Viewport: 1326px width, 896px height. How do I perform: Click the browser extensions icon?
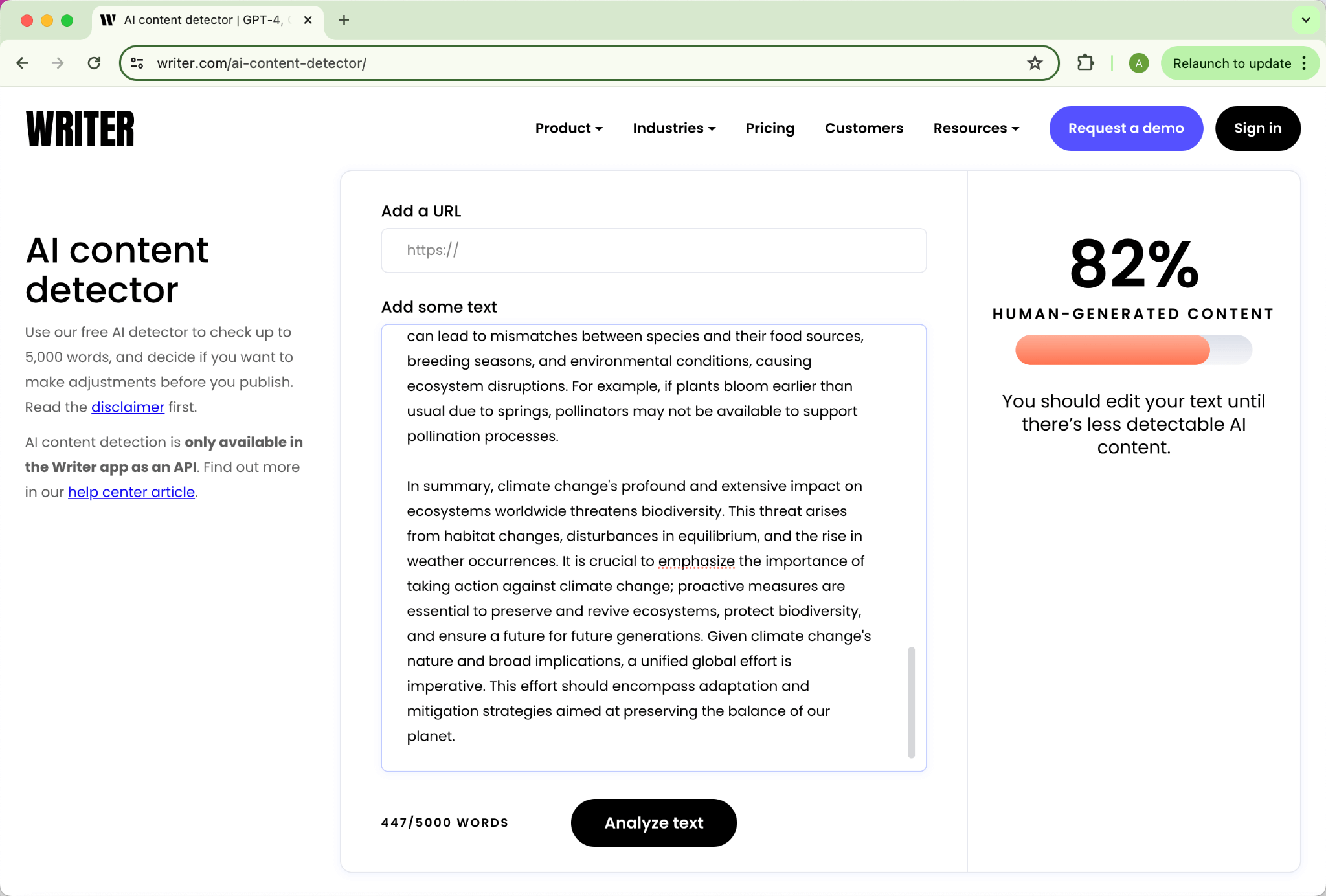coord(1085,63)
